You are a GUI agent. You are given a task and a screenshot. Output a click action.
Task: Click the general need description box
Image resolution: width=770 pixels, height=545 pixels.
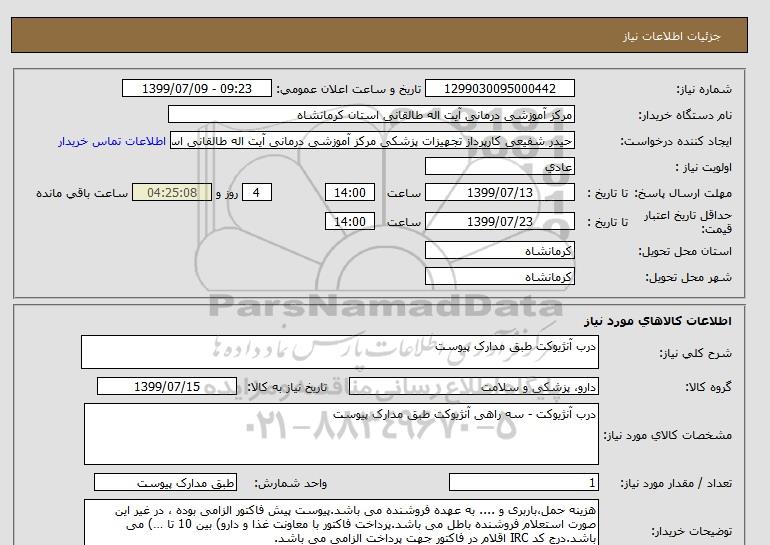(x=340, y=352)
